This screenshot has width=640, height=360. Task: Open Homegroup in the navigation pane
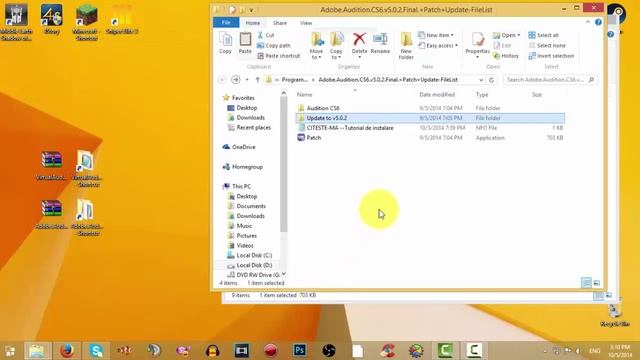pos(247,167)
